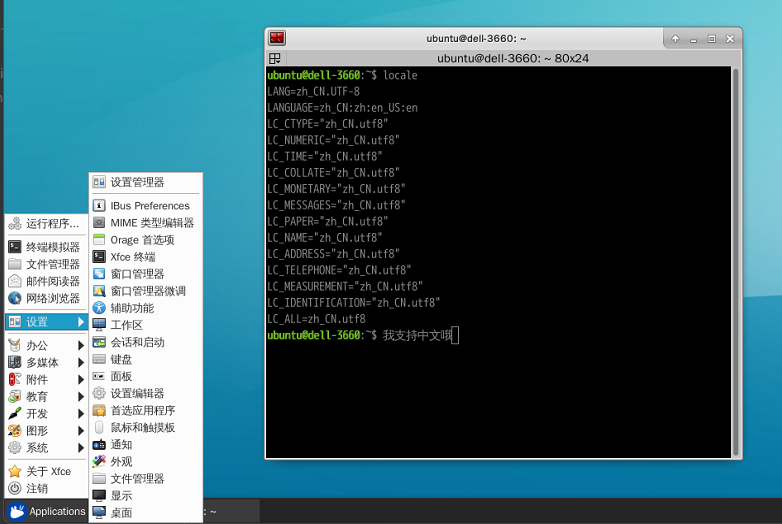
Task: Click the Terminator split-layout icon in titlebar
Action: (275, 58)
